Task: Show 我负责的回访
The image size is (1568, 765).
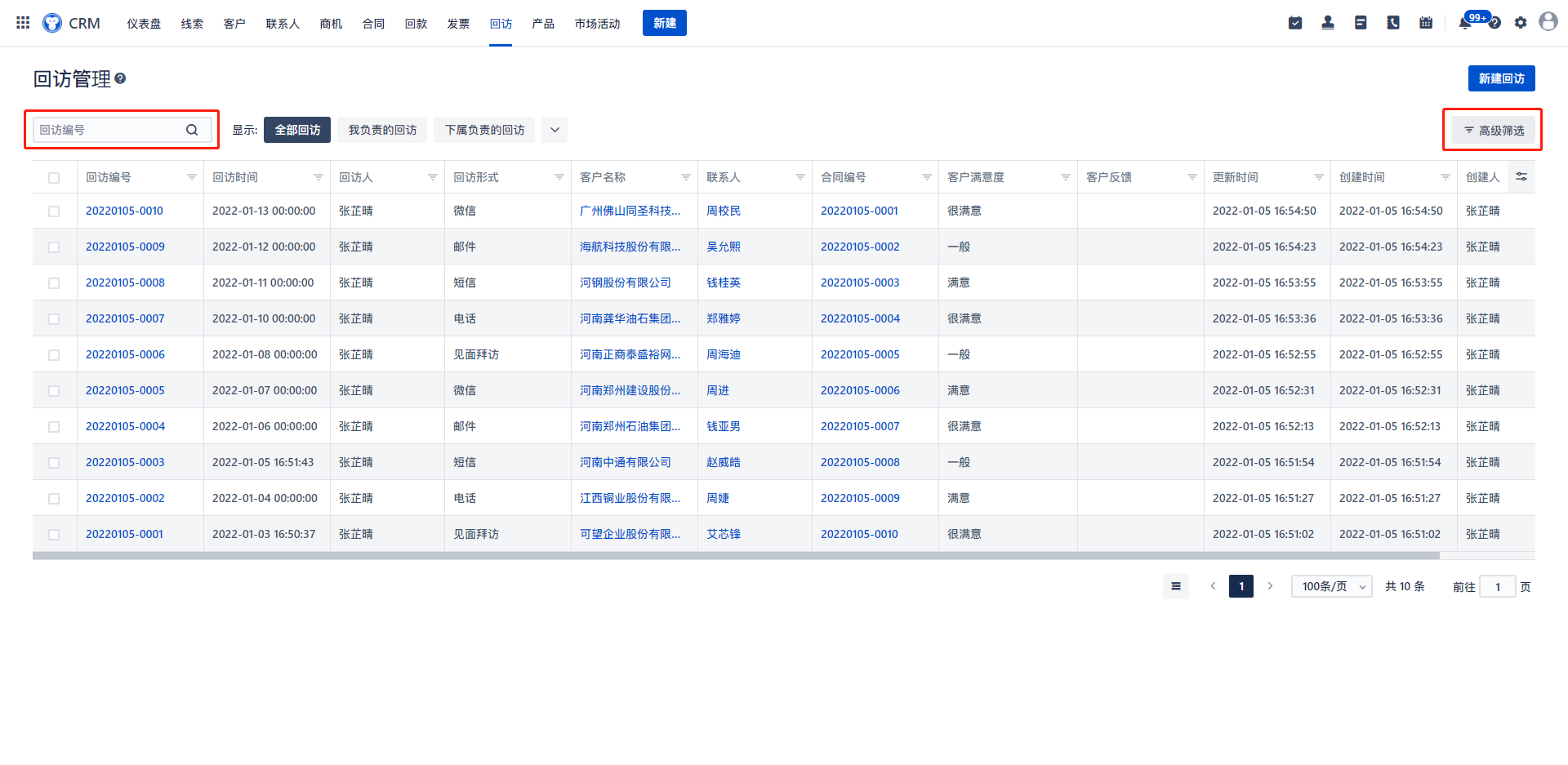Action: pos(382,130)
